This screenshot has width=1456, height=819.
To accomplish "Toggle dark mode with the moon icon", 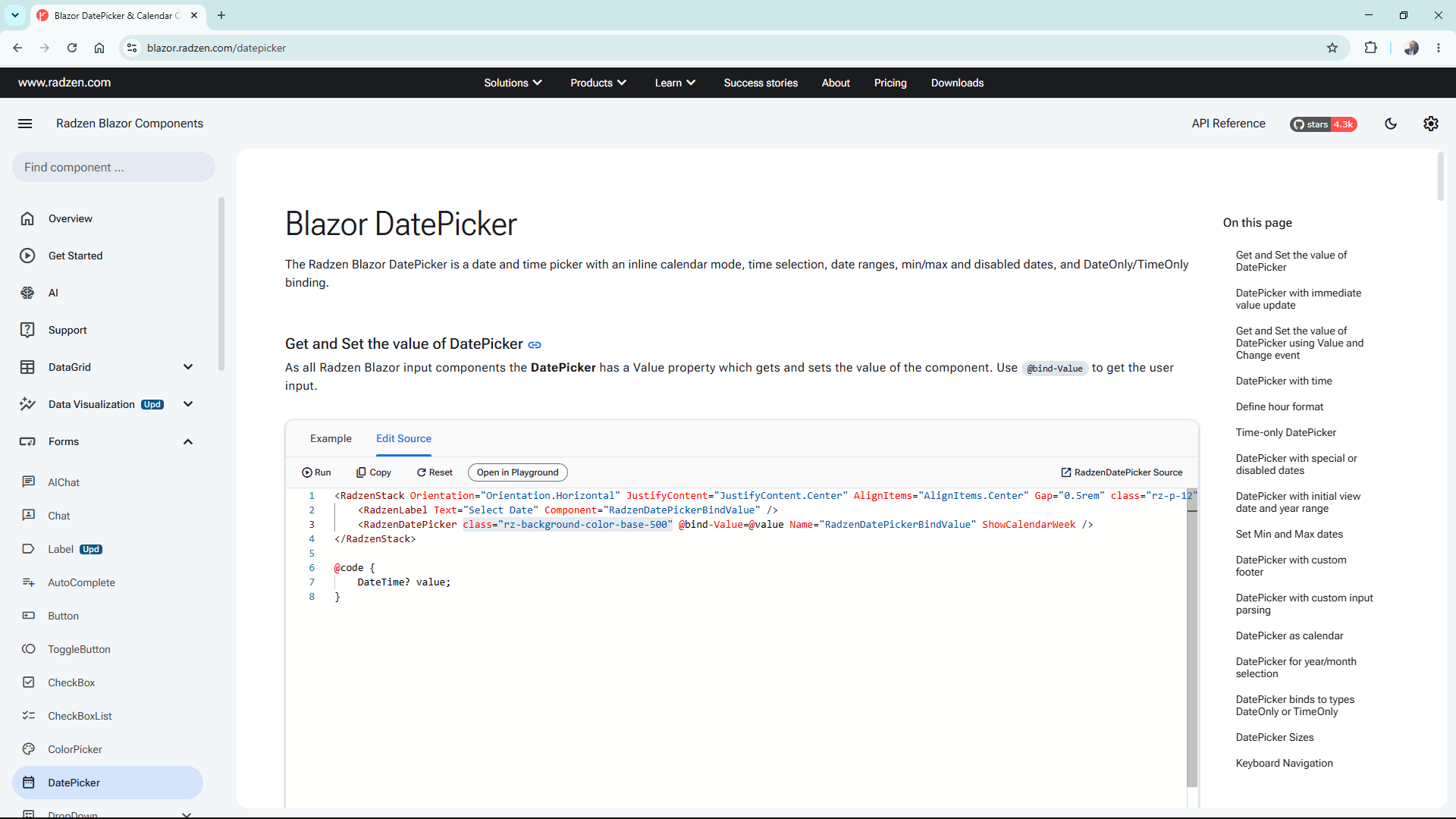I will 1391,124.
